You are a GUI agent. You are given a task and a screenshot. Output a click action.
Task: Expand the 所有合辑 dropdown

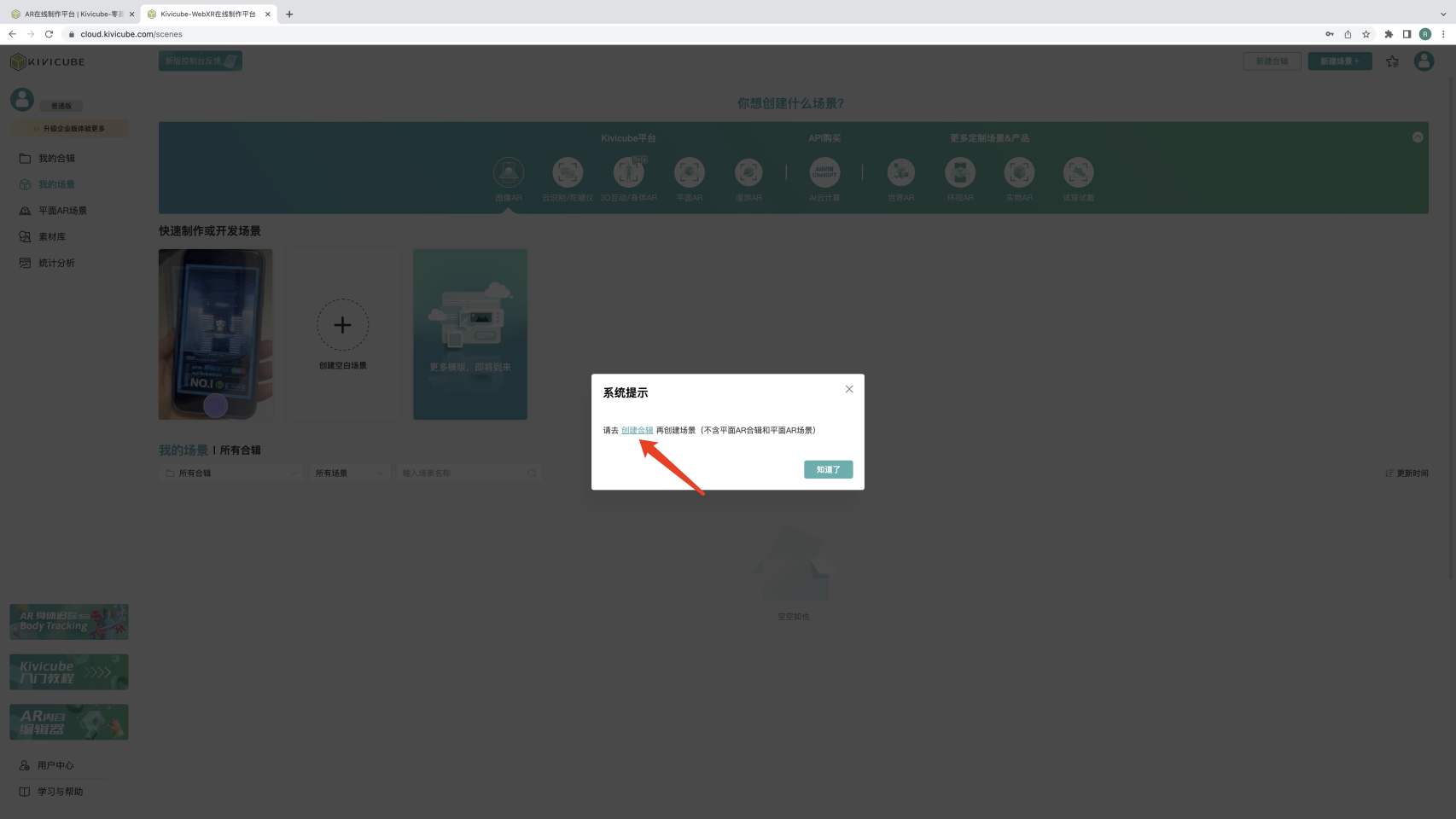pos(231,473)
